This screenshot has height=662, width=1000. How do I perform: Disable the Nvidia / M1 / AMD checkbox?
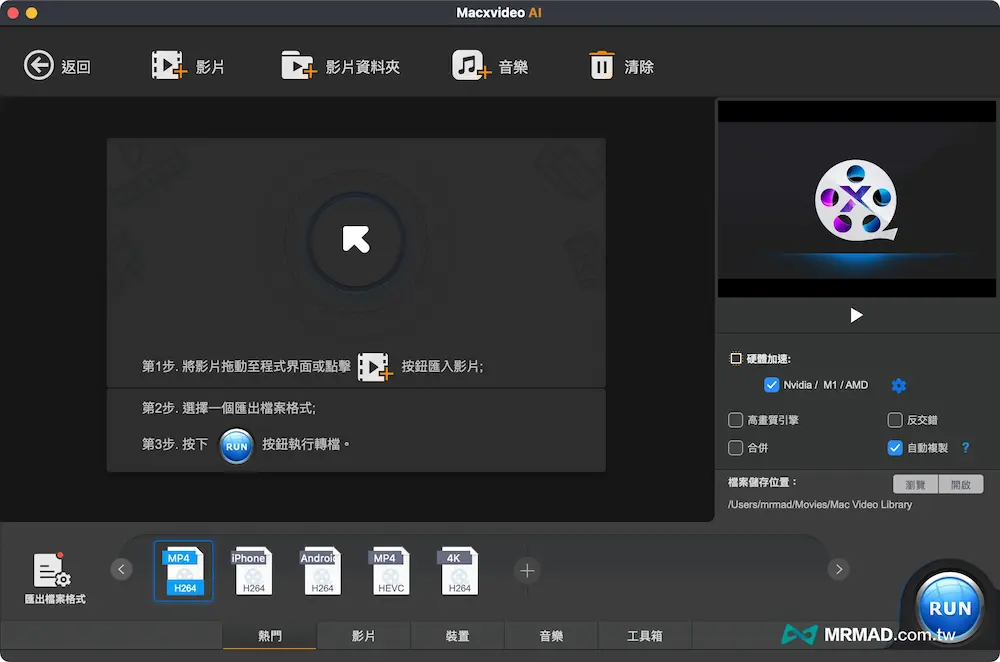pyautogui.click(x=771, y=385)
